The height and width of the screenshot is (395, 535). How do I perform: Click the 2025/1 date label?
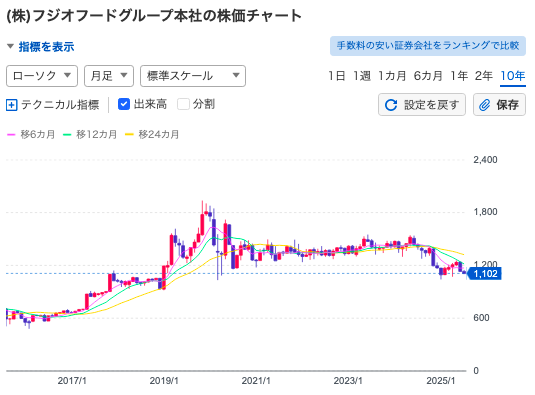(440, 381)
